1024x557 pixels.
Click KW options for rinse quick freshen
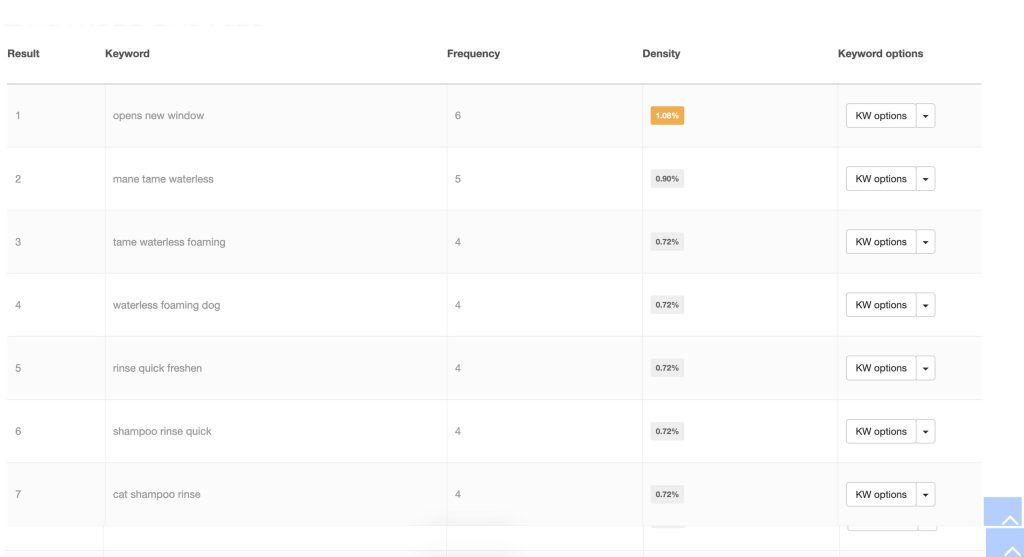tap(881, 368)
